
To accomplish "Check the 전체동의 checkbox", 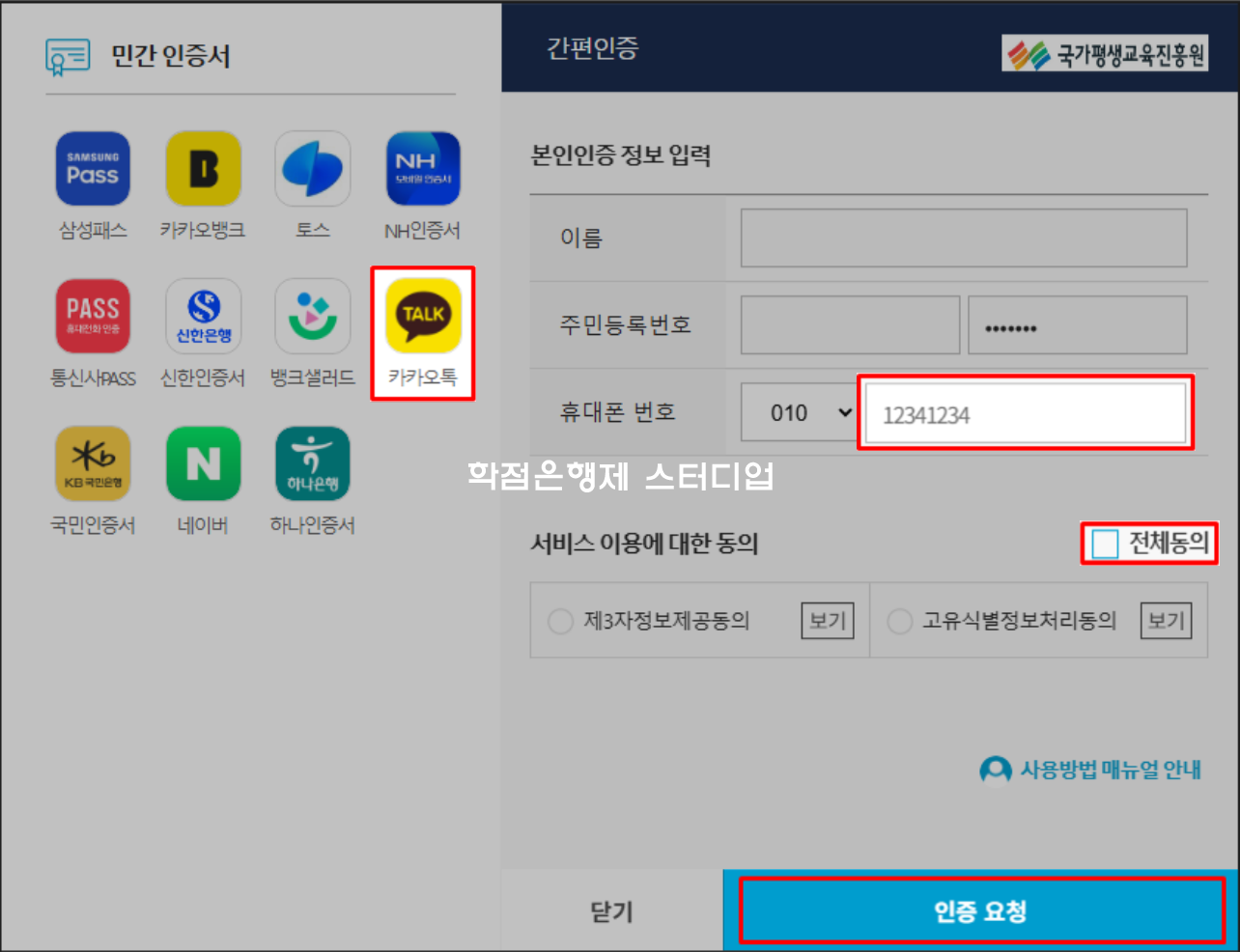I will click(x=1105, y=544).
